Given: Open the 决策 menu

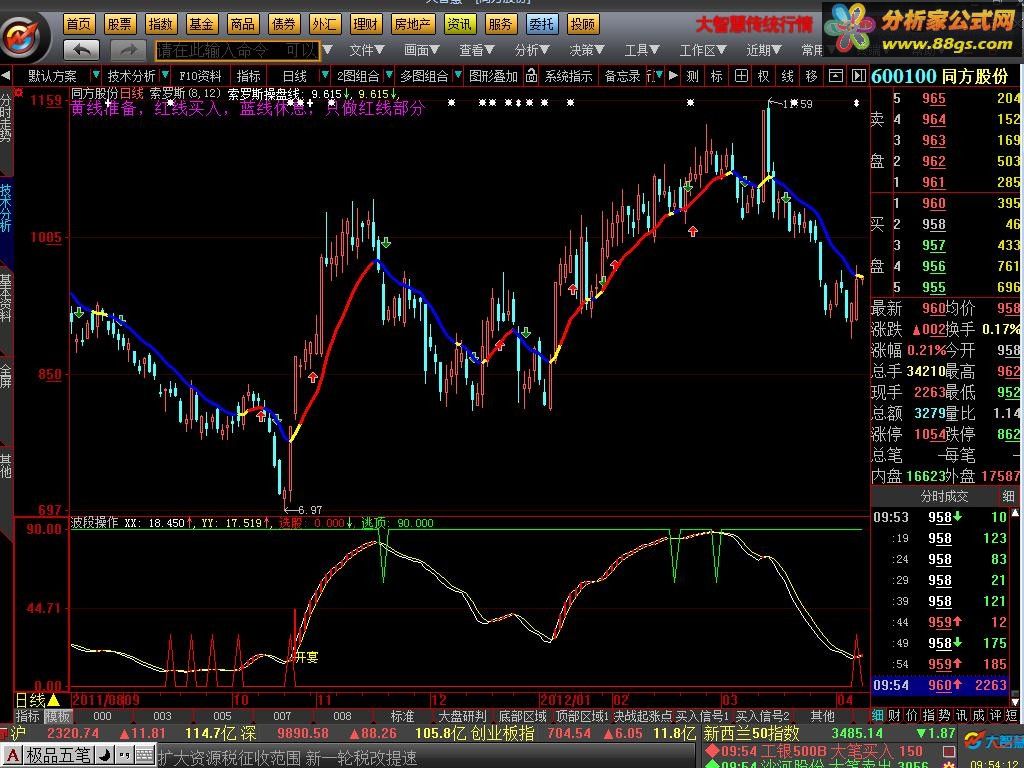Looking at the screenshot, I should pyautogui.click(x=587, y=50).
